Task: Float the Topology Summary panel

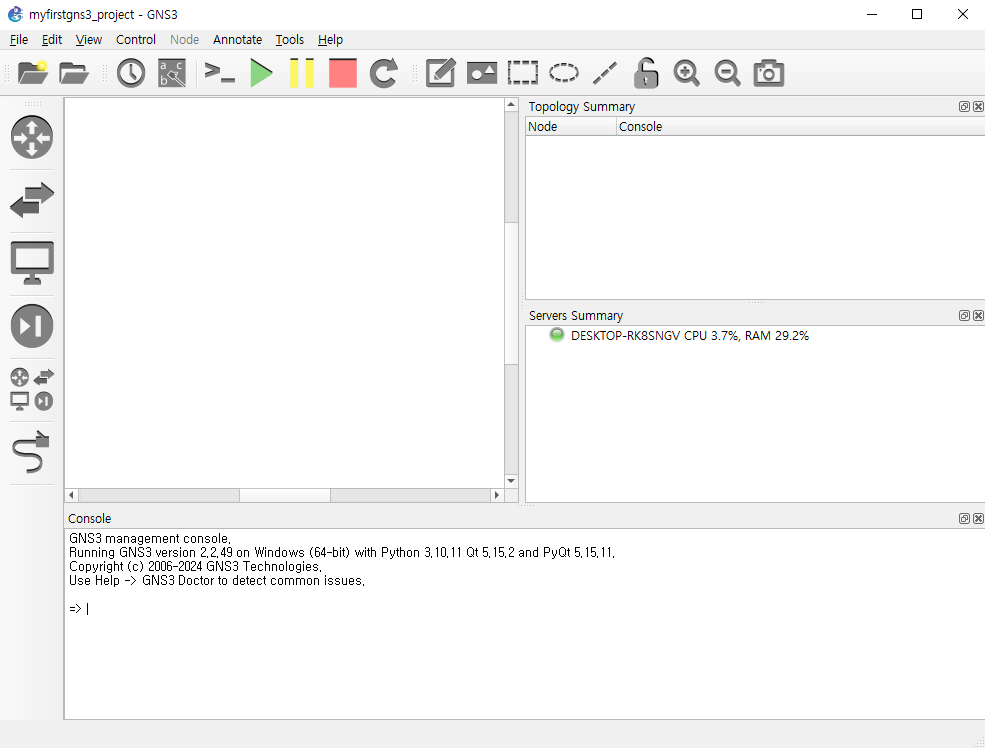Action: (x=964, y=107)
